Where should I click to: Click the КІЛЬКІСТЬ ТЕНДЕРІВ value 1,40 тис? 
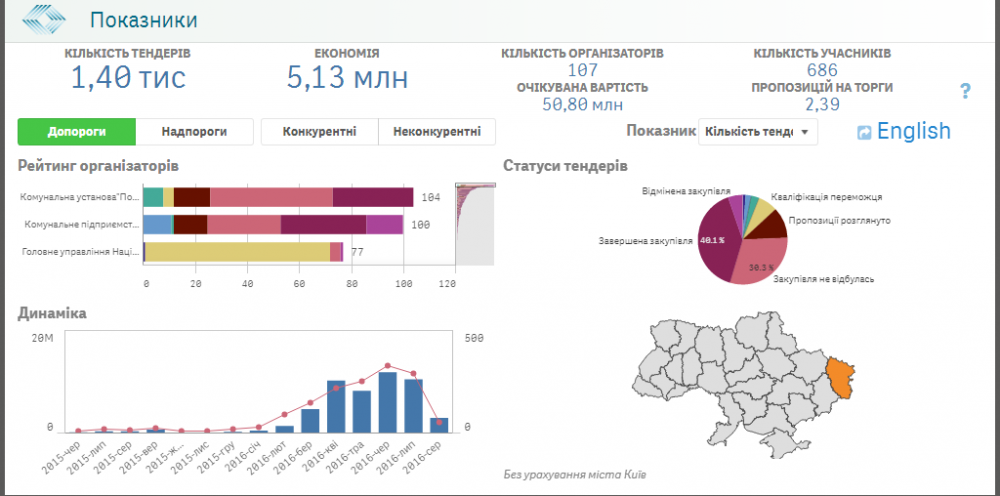pyautogui.click(x=128, y=77)
